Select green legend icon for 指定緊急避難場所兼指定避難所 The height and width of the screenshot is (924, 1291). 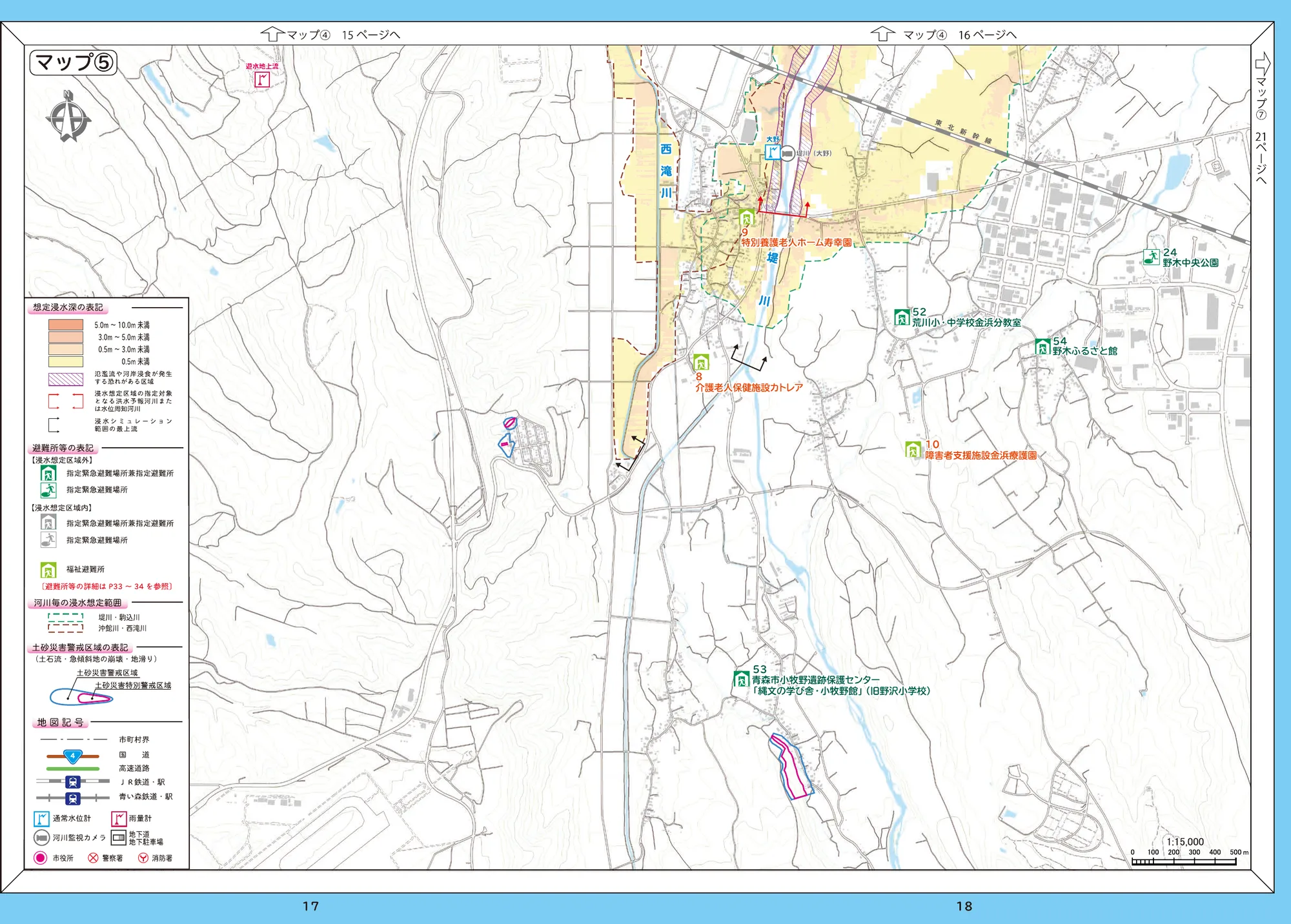[x=48, y=473]
